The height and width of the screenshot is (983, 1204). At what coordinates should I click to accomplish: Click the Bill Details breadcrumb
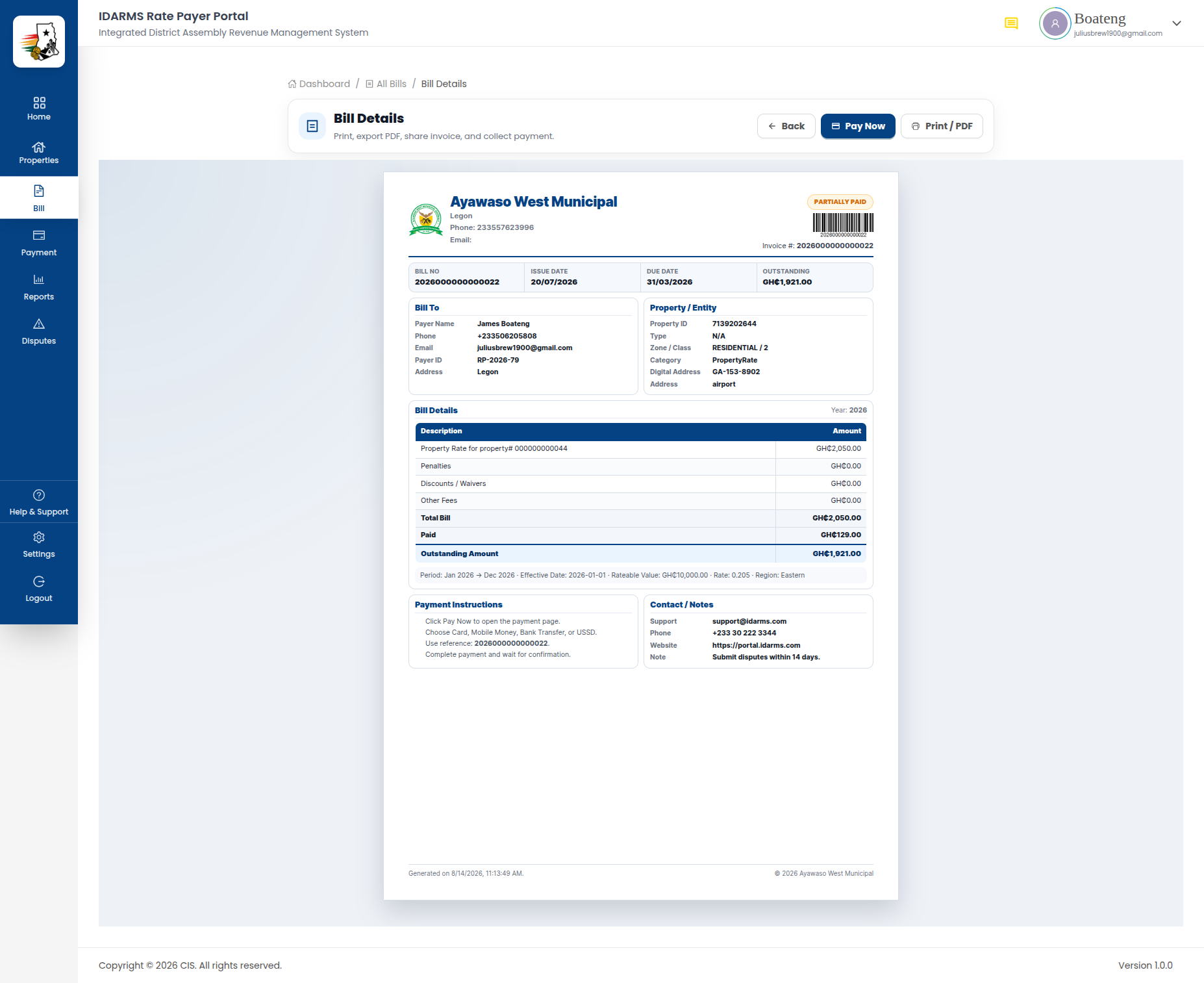[444, 84]
